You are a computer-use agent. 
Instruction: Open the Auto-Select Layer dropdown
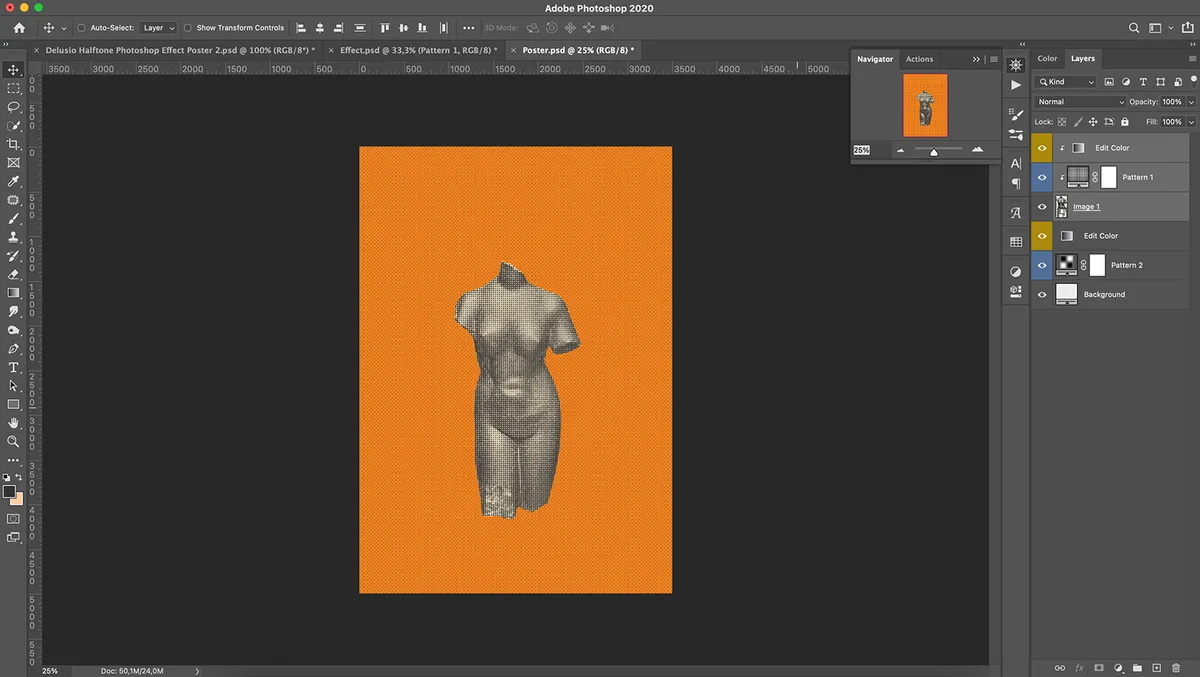point(158,28)
